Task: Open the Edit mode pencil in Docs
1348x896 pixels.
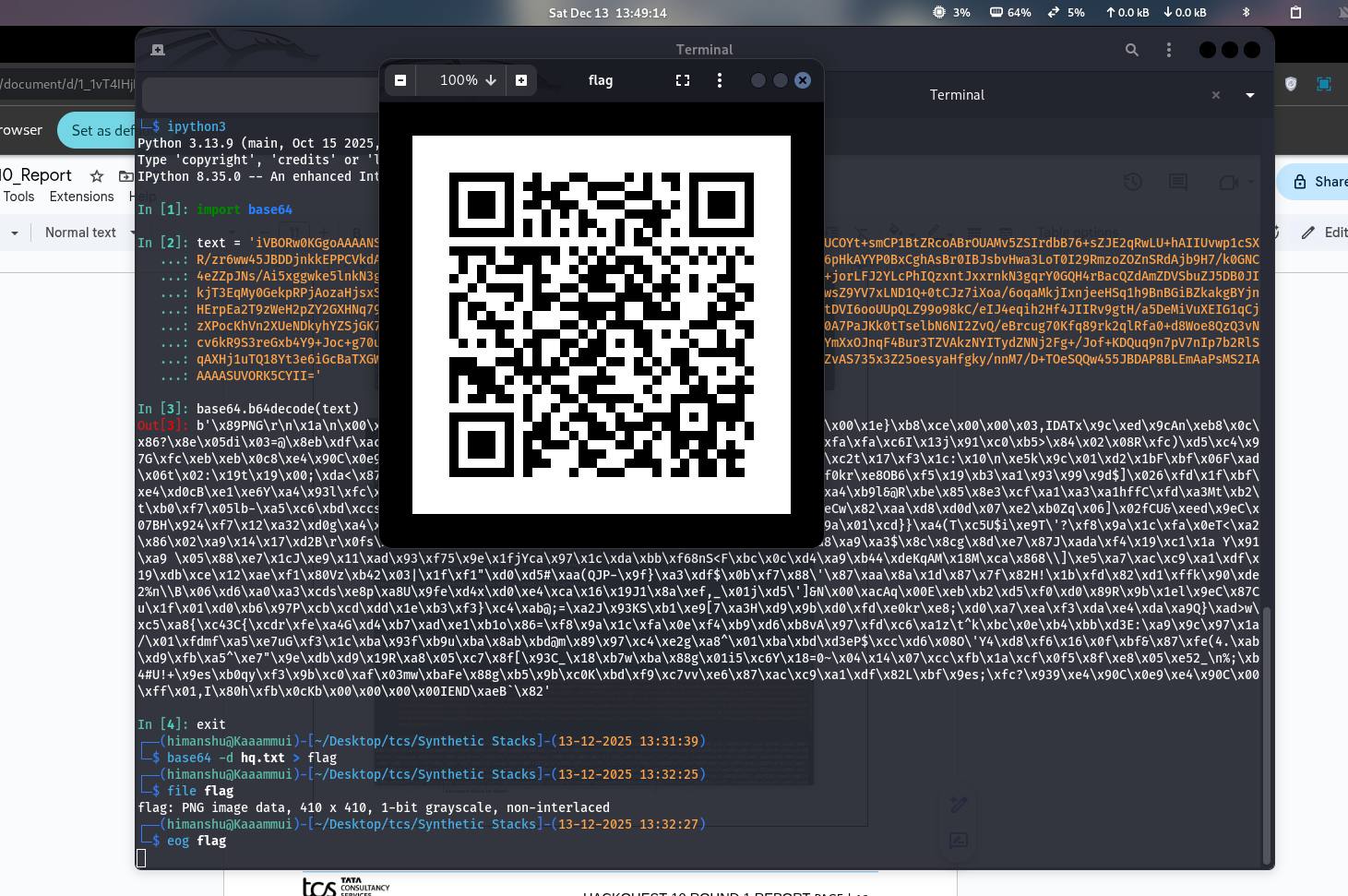Action: pos(1323,233)
